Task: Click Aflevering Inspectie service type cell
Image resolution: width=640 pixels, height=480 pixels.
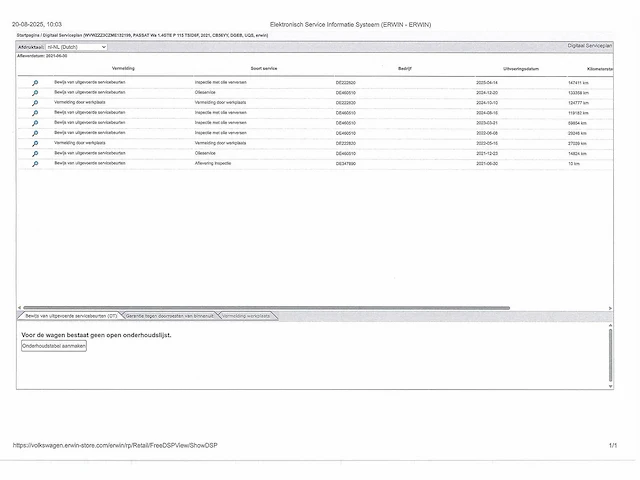Action: click(213, 163)
